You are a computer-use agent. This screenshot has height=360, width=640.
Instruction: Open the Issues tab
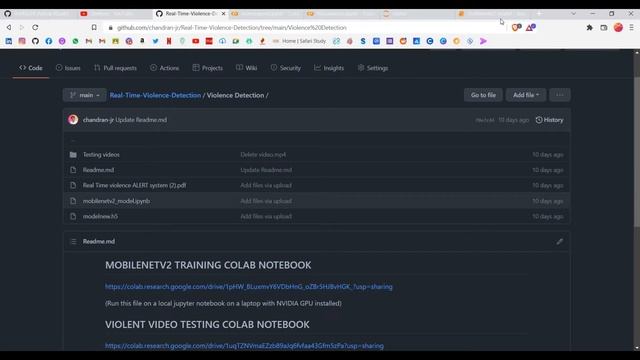tap(68, 68)
